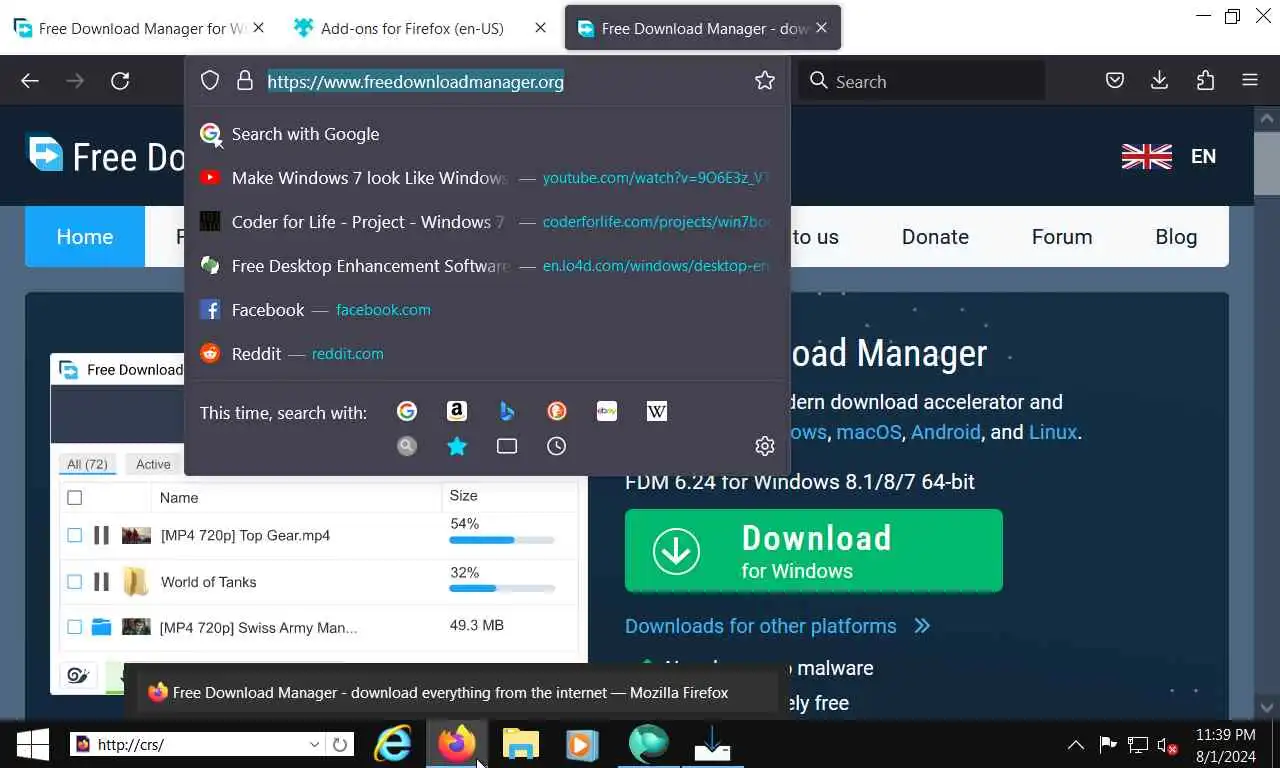Switch to Add-ons for Firefox tab

[x=412, y=28]
